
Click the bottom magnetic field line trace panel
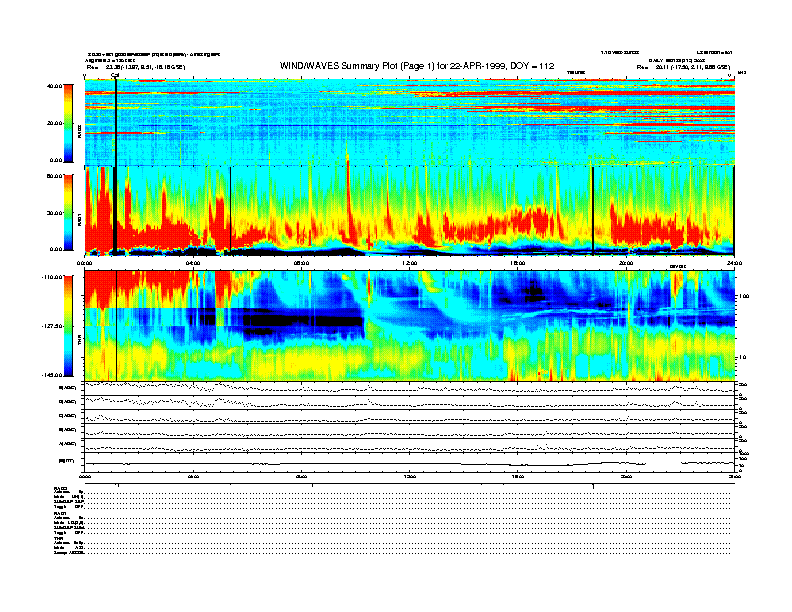tap(410, 463)
